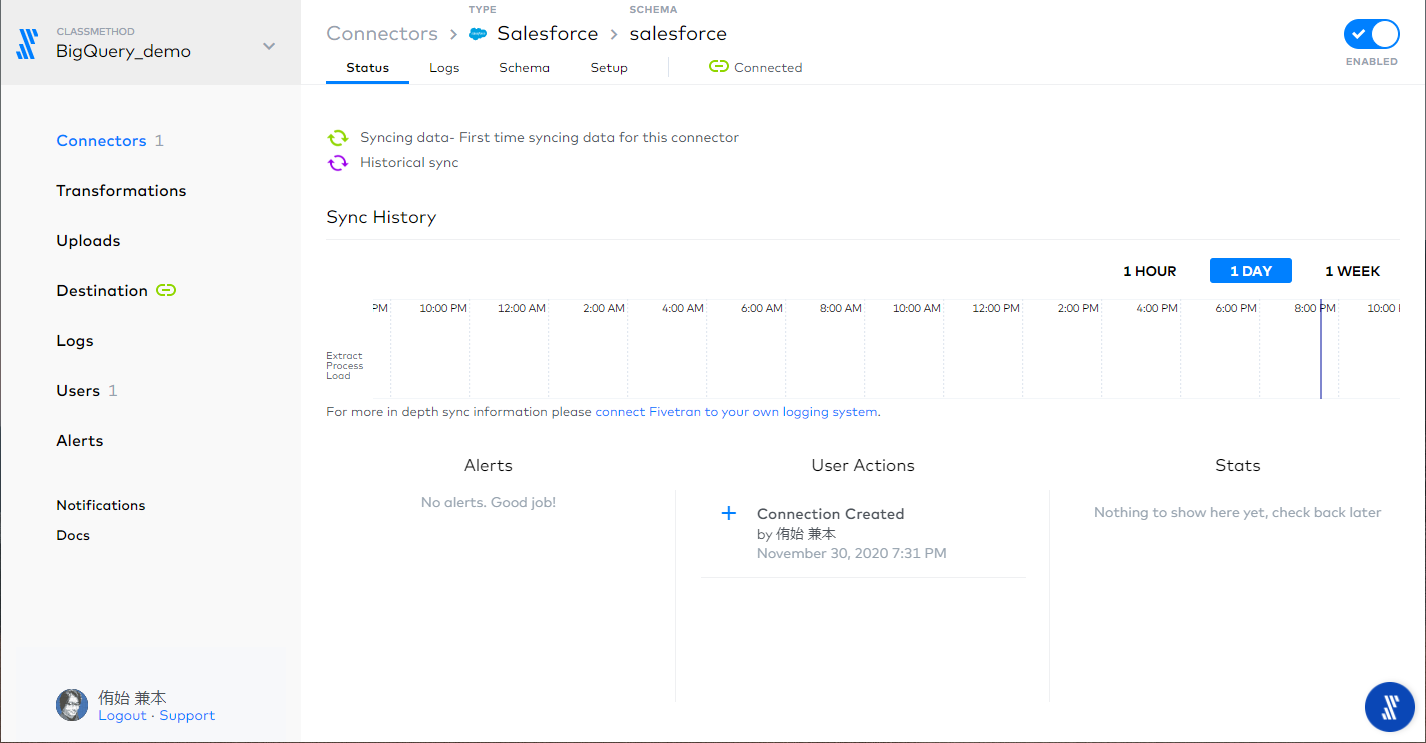Click the connect Fivetran logging system link
1426x743 pixels.
point(737,411)
